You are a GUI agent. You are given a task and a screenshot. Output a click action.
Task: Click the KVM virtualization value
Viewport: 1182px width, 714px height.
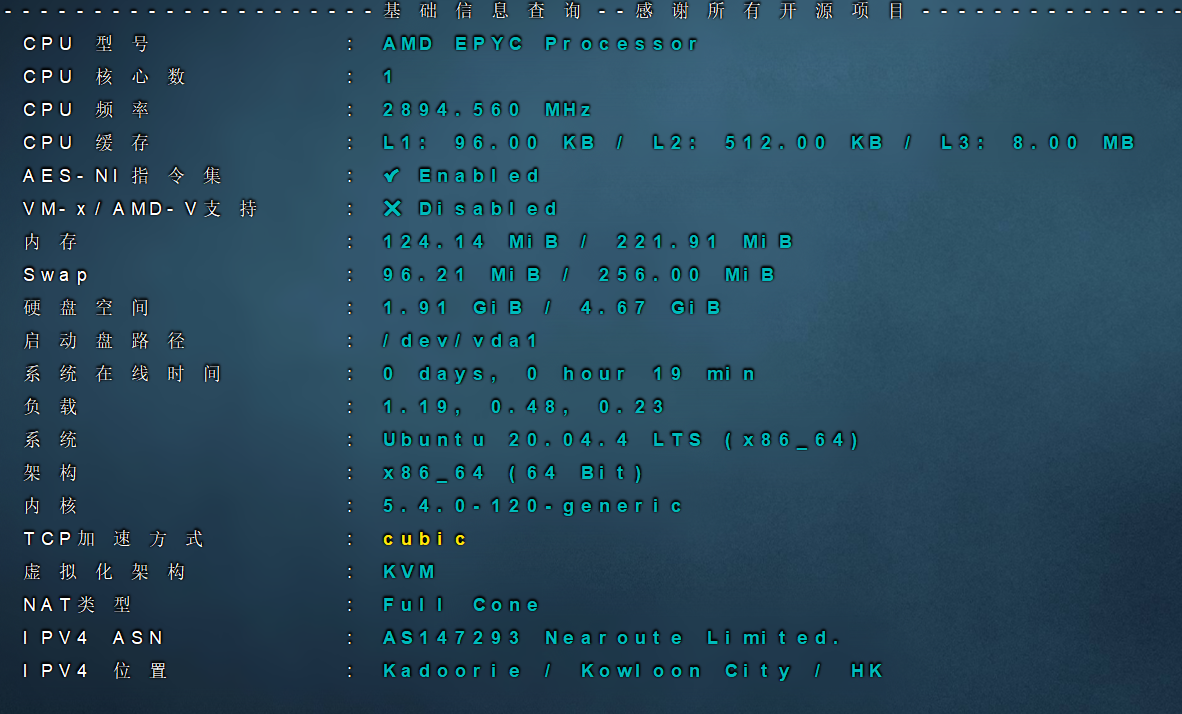(x=410, y=572)
